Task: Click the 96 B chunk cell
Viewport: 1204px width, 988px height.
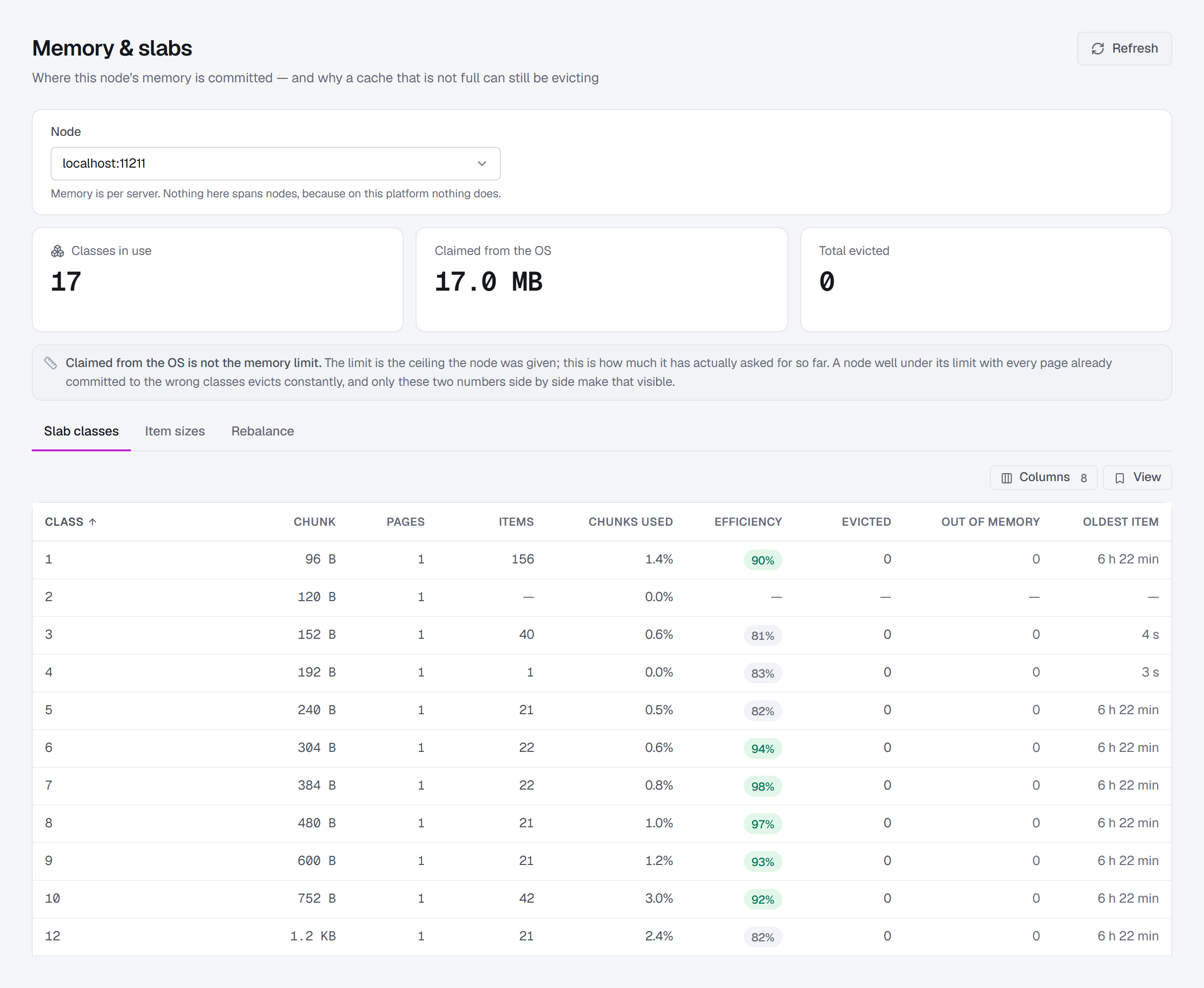Action: [x=320, y=559]
